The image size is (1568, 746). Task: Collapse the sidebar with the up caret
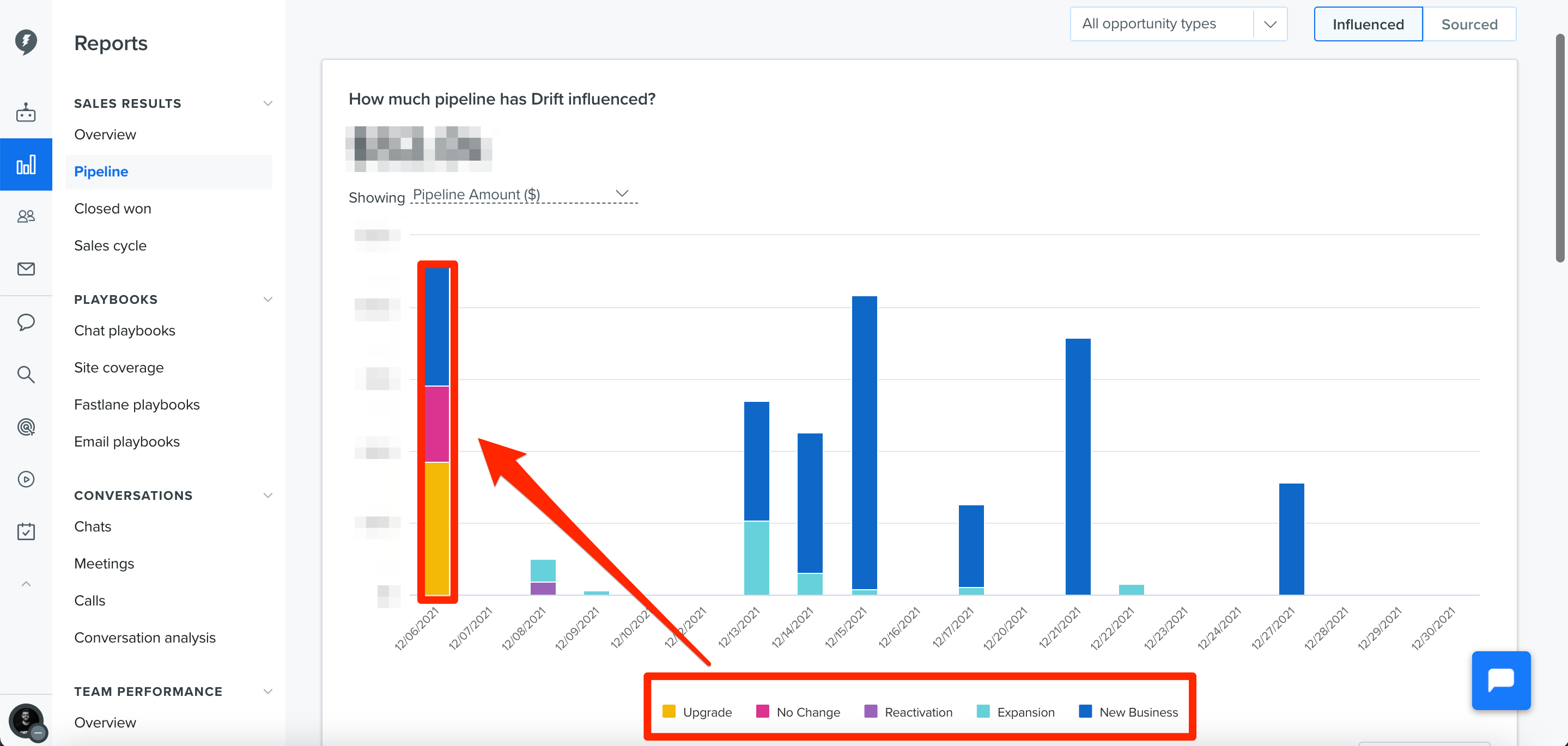pyautogui.click(x=26, y=584)
